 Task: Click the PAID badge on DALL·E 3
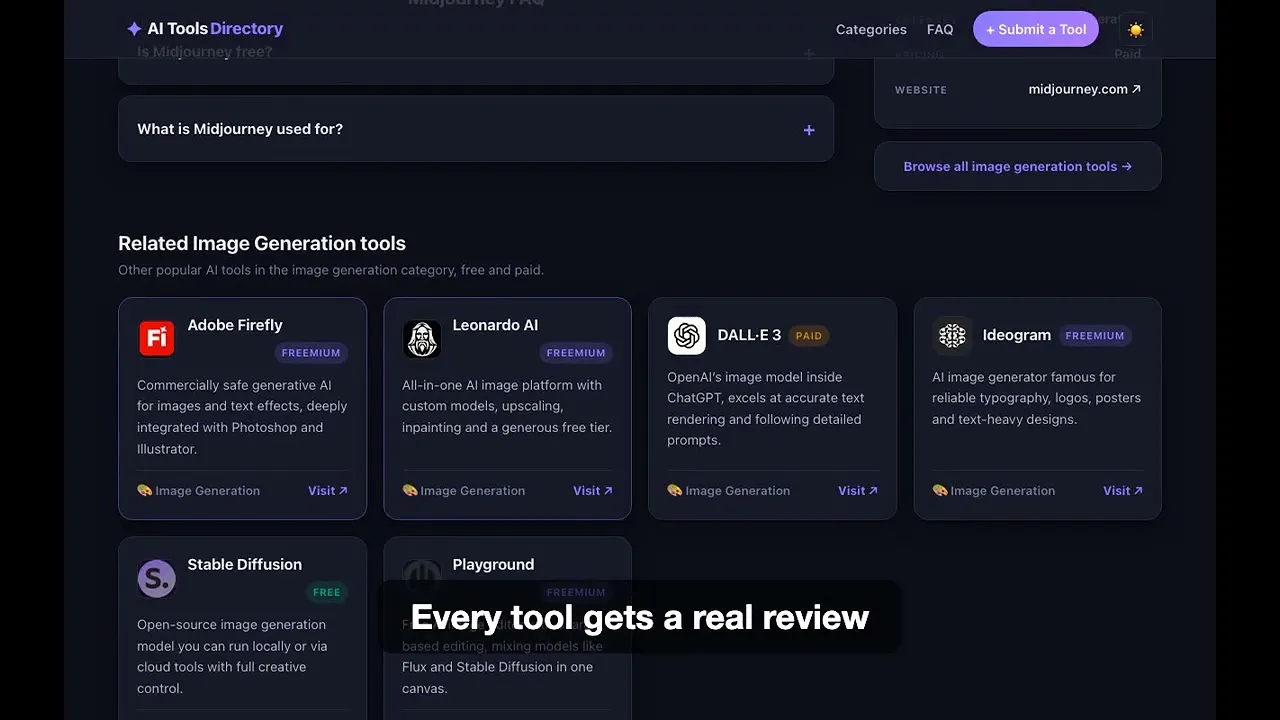click(x=809, y=336)
